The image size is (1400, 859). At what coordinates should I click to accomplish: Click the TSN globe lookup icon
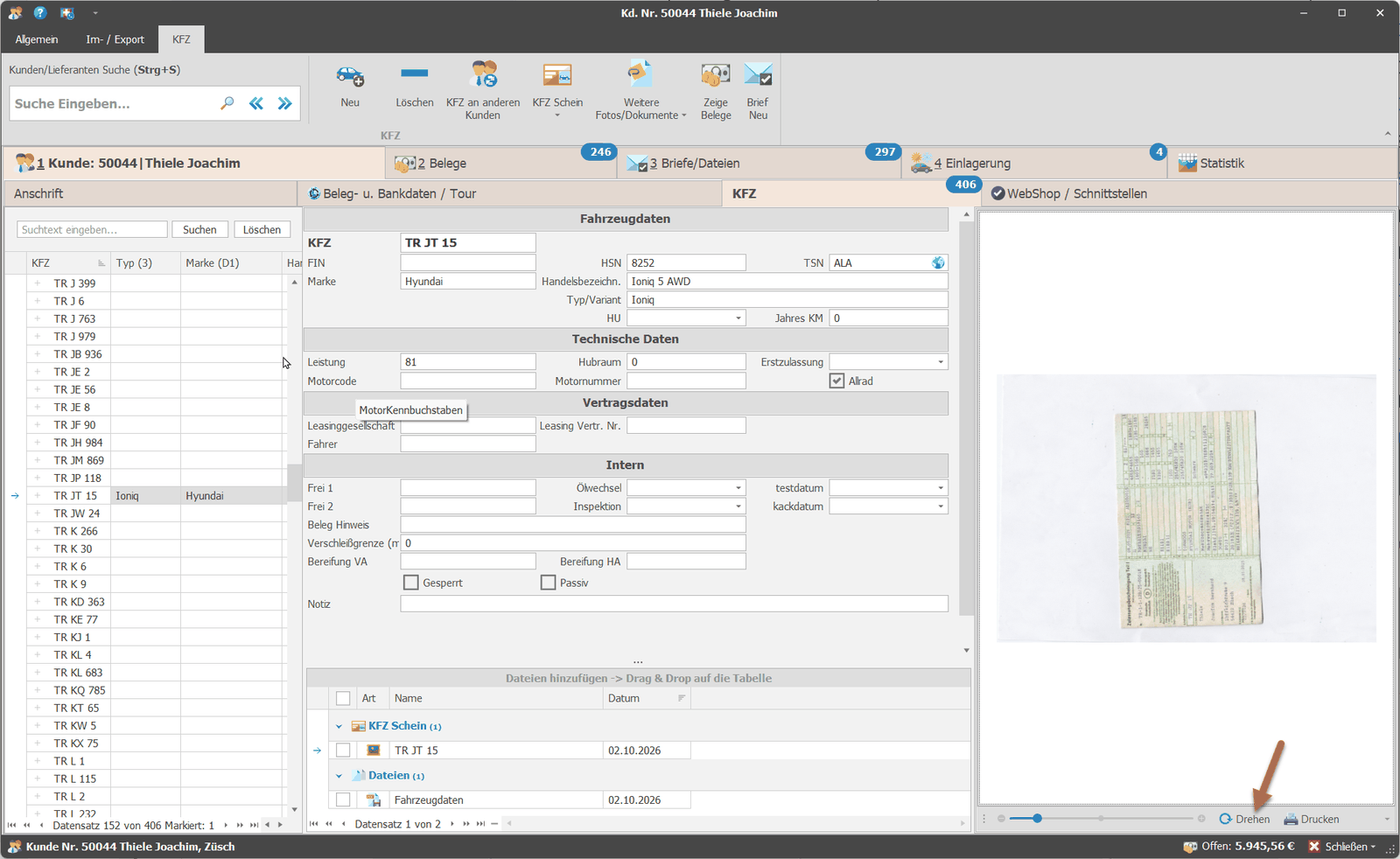pyautogui.click(x=938, y=262)
